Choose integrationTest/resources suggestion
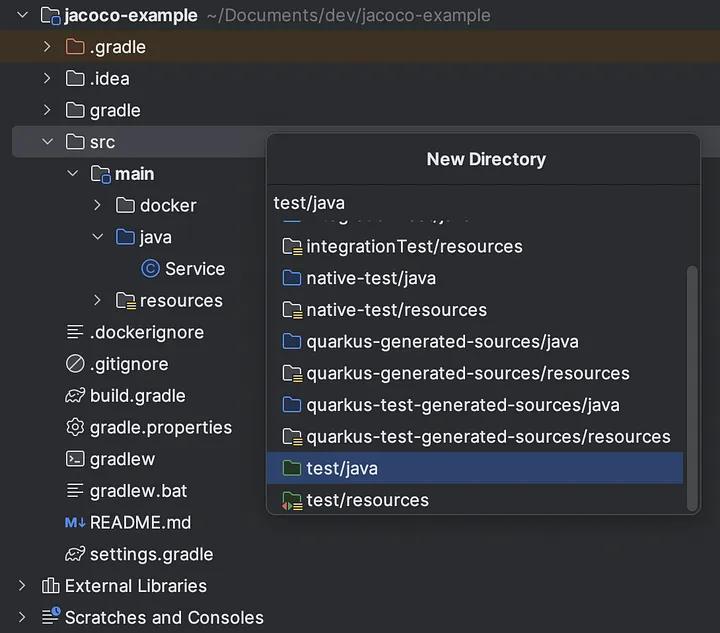Viewport: 720px width, 633px height. pyautogui.click(x=475, y=247)
